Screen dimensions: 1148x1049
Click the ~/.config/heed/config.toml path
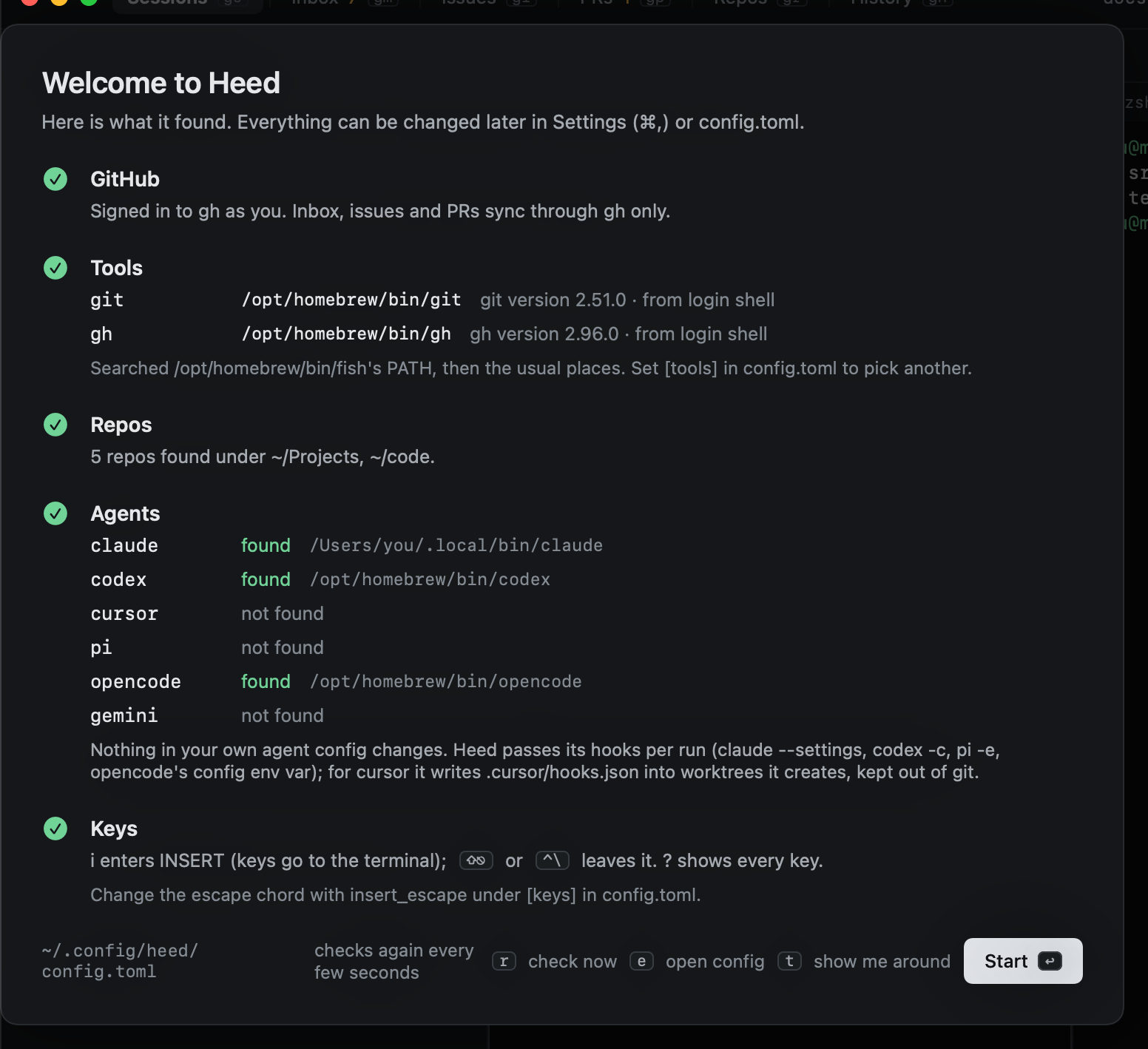point(120,961)
